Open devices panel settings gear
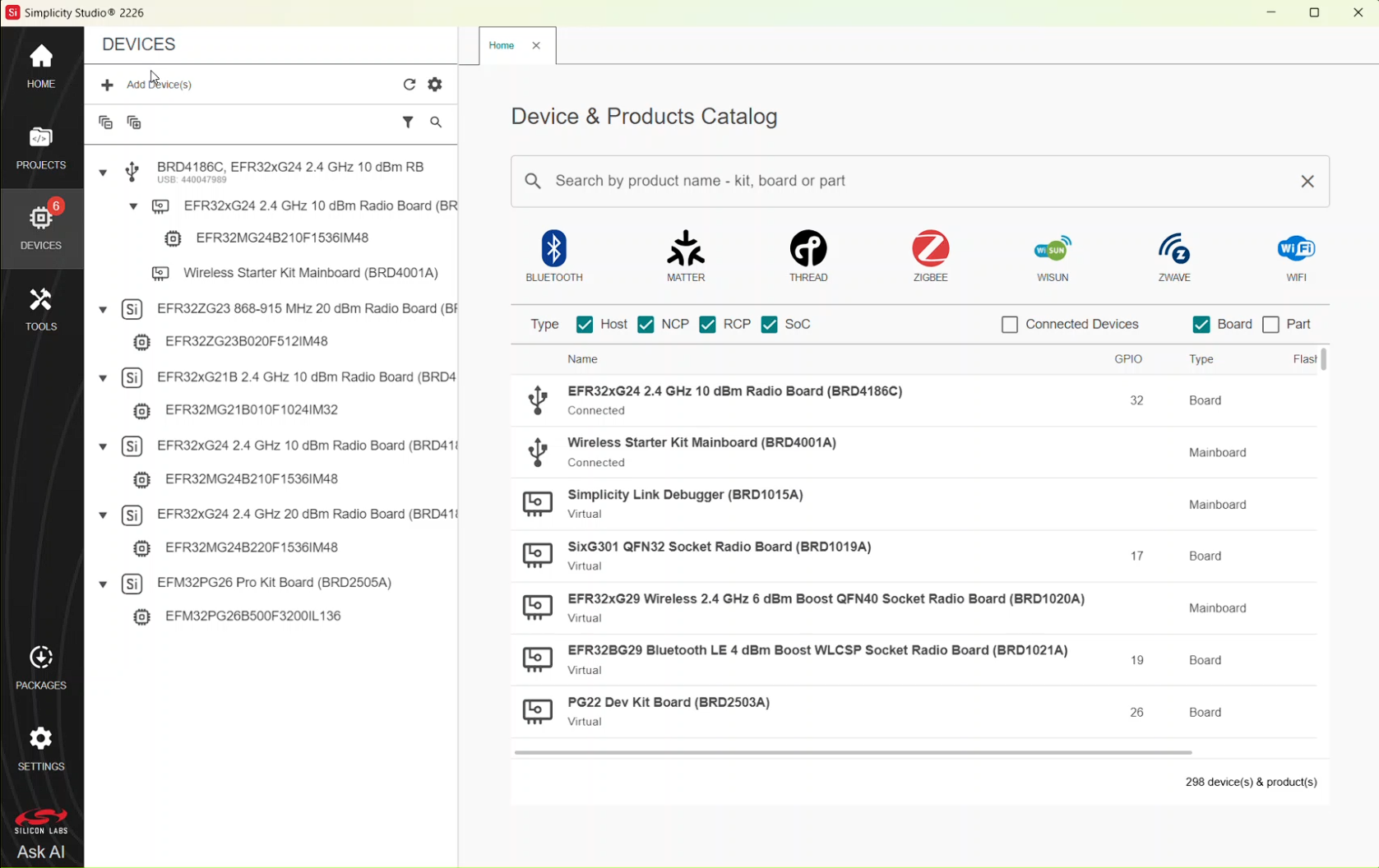The height and width of the screenshot is (868, 1379). click(x=435, y=85)
